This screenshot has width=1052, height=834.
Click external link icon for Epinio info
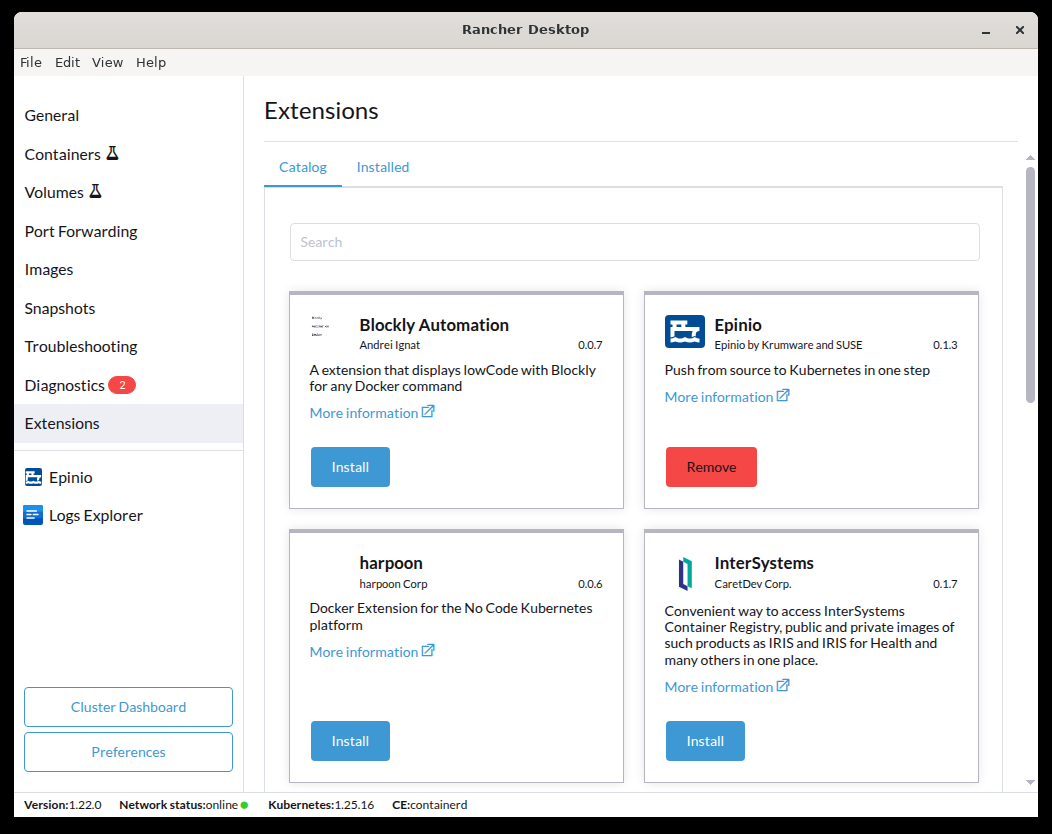point(783,396)
